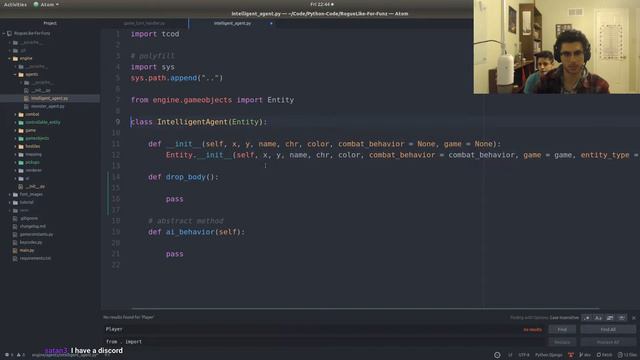640x360 pixels.
Task: Focus the replace field with from . import
Action: coord(324,342)
